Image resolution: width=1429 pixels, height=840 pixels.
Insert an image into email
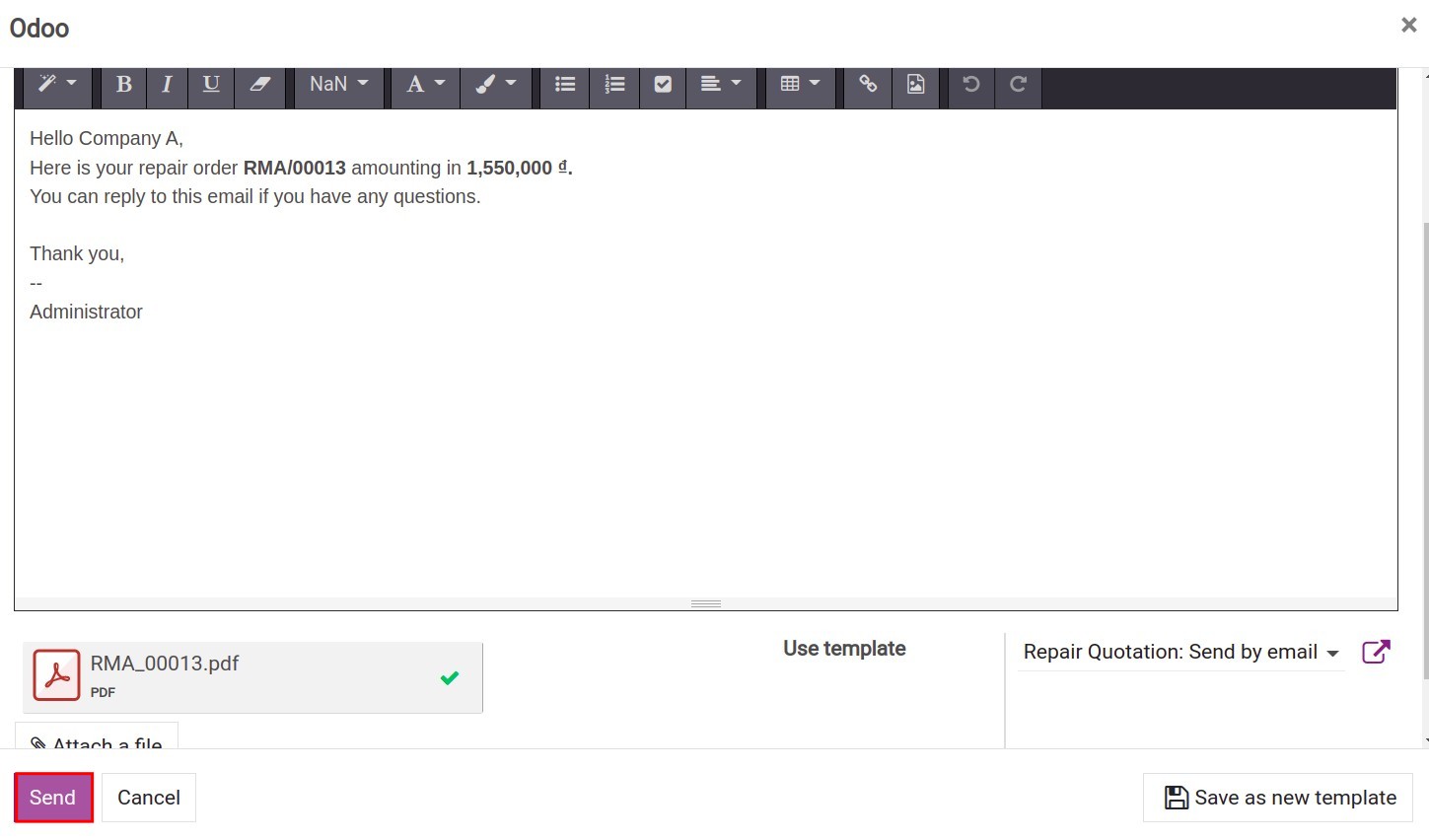click(916, 85)
